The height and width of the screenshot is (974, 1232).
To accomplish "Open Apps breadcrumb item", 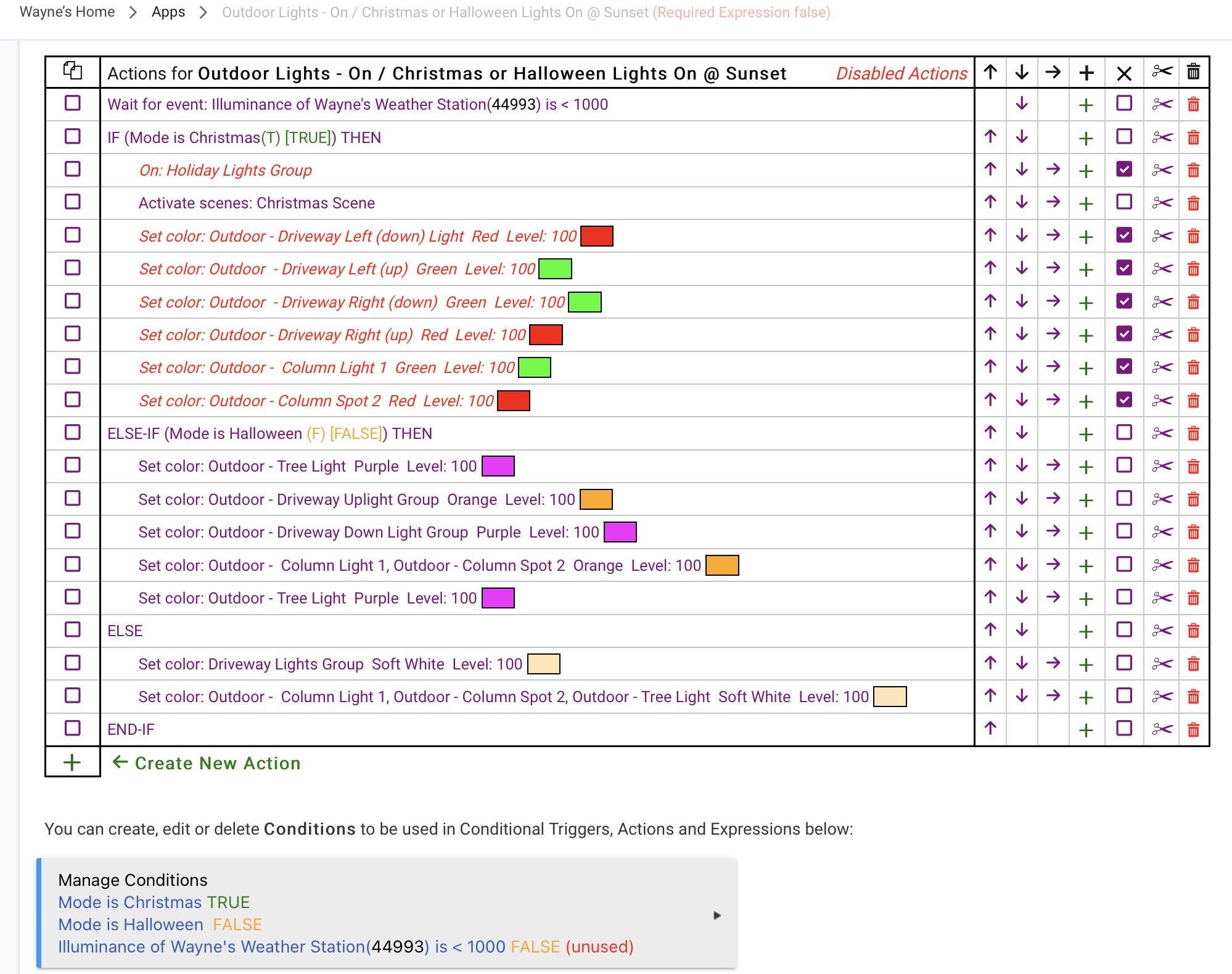I will point(168,12).
